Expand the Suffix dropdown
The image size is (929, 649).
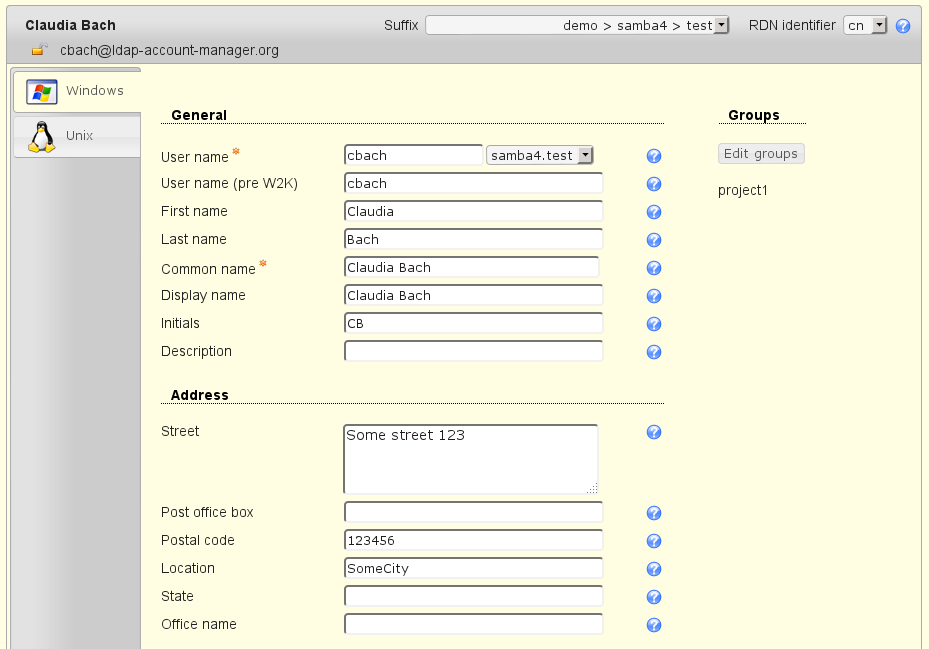coord(577,26)
